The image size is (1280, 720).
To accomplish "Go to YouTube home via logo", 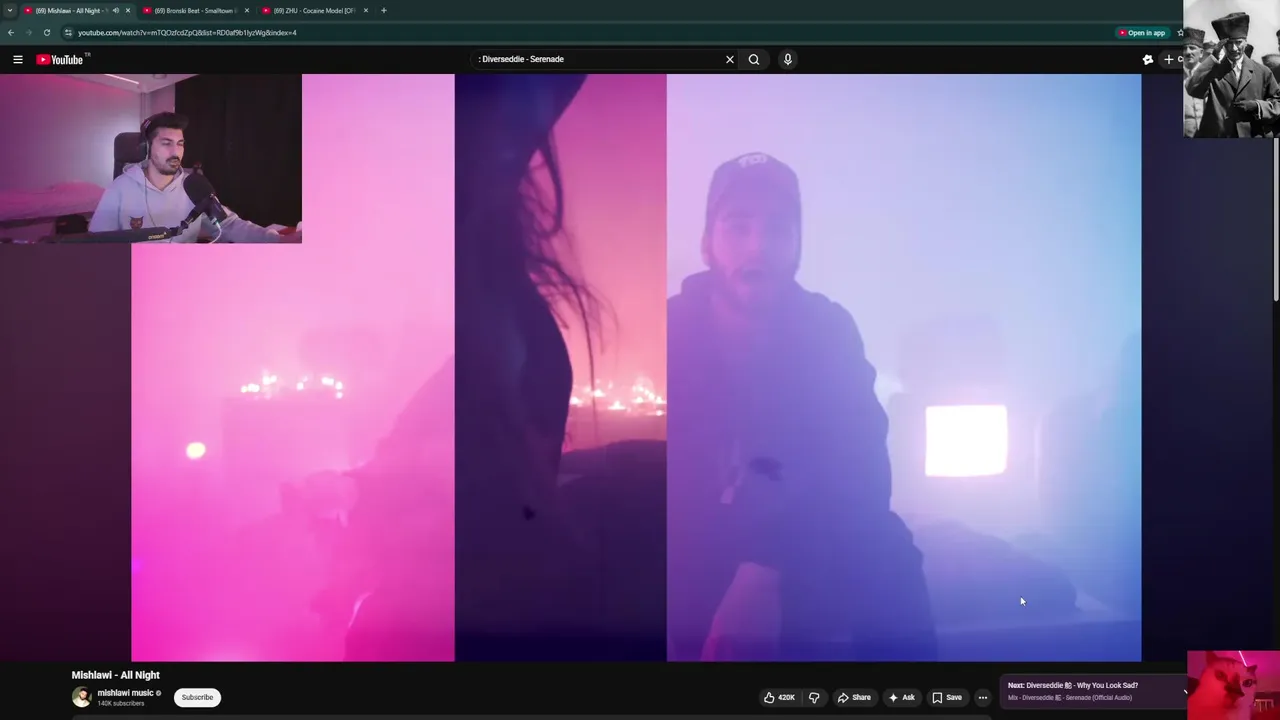I will [62, 60].
